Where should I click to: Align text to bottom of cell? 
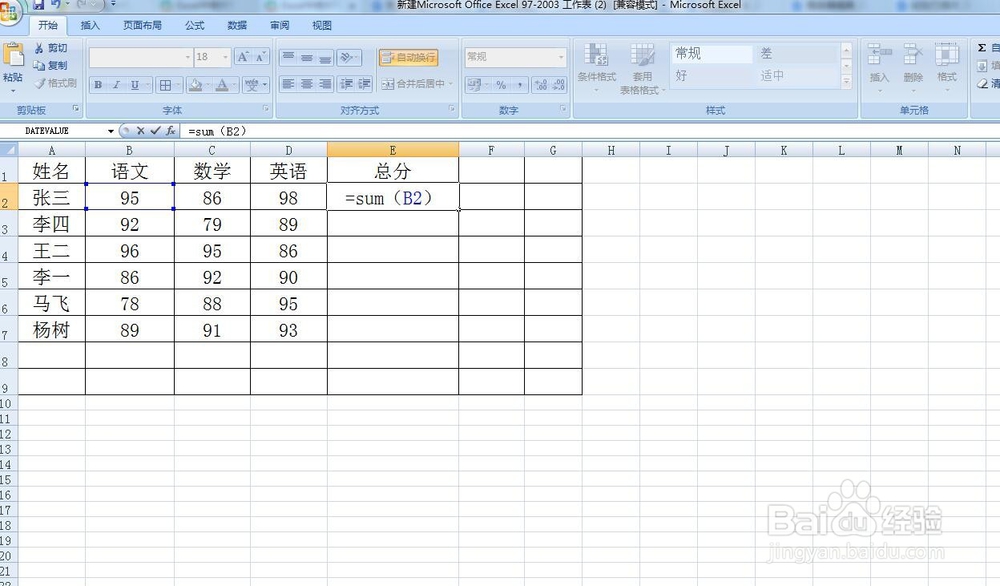click(x=325, y=57)
